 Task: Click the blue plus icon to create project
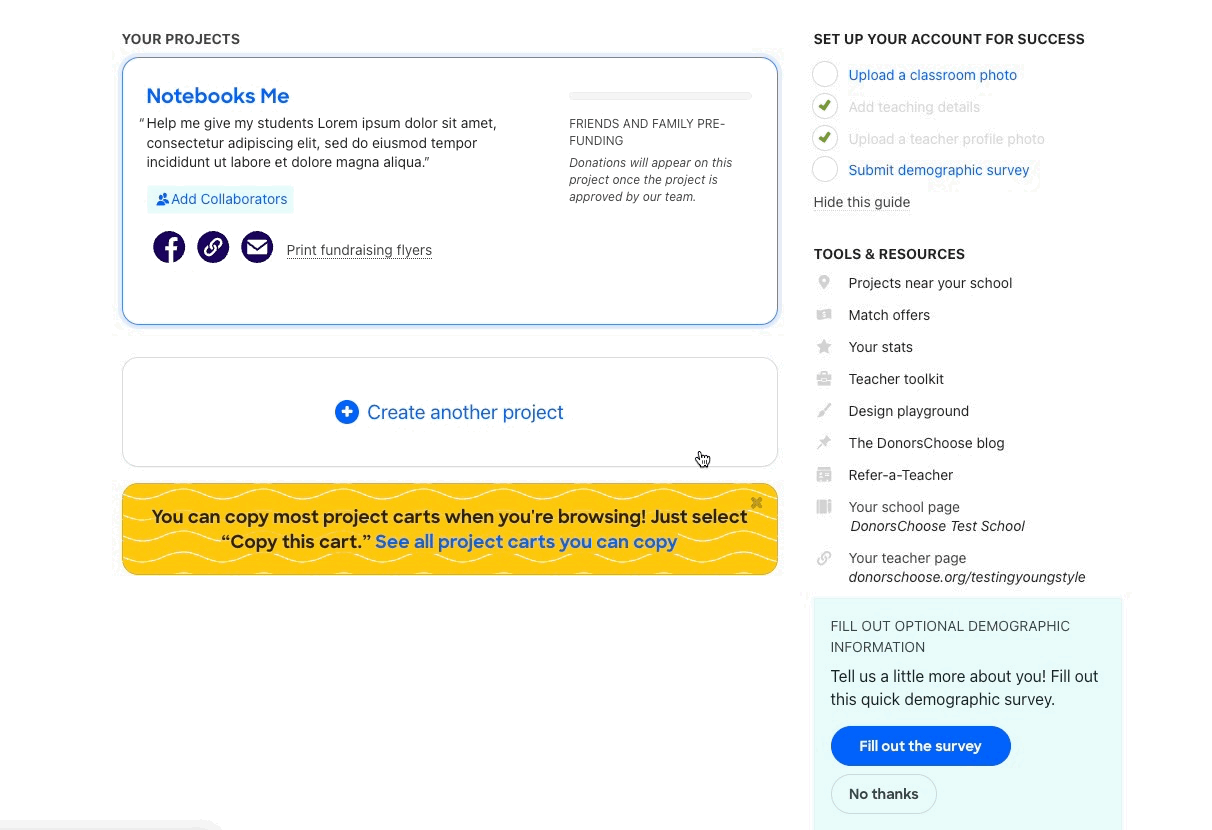[x=347, y=412]
